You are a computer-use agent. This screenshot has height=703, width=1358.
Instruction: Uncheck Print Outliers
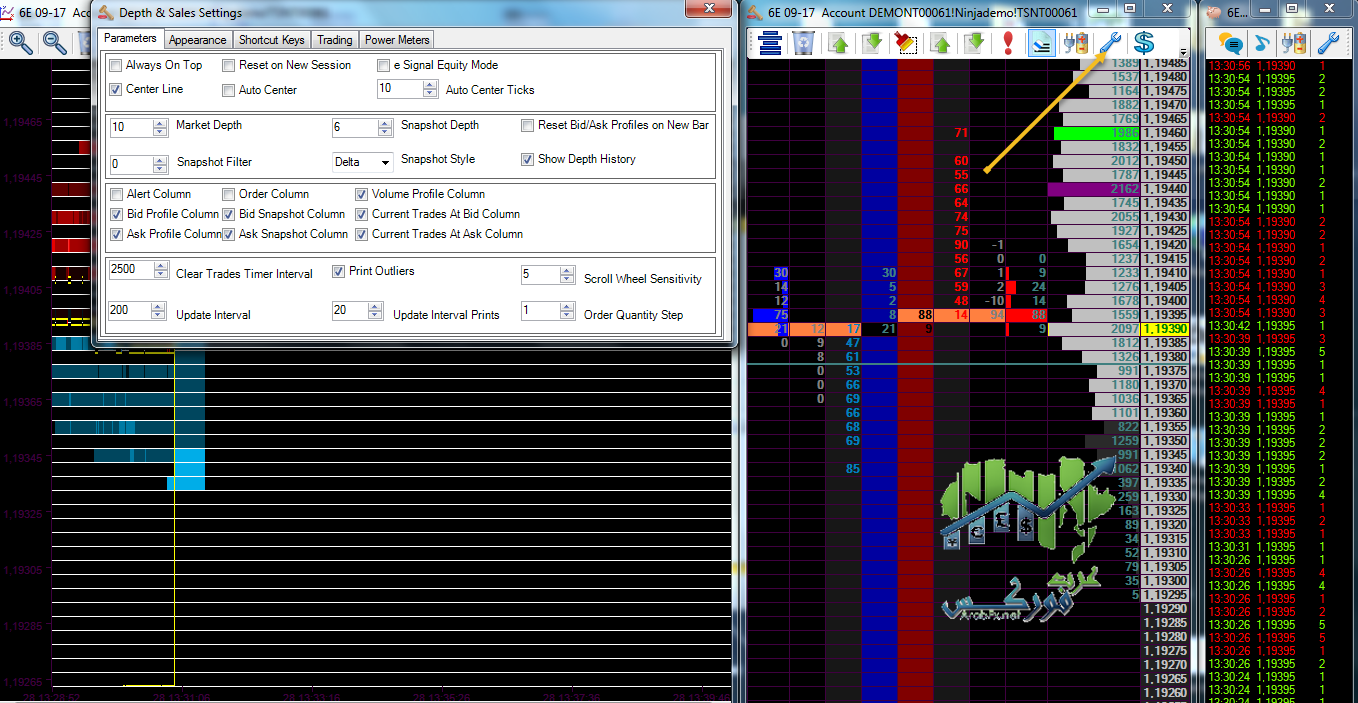339,271
